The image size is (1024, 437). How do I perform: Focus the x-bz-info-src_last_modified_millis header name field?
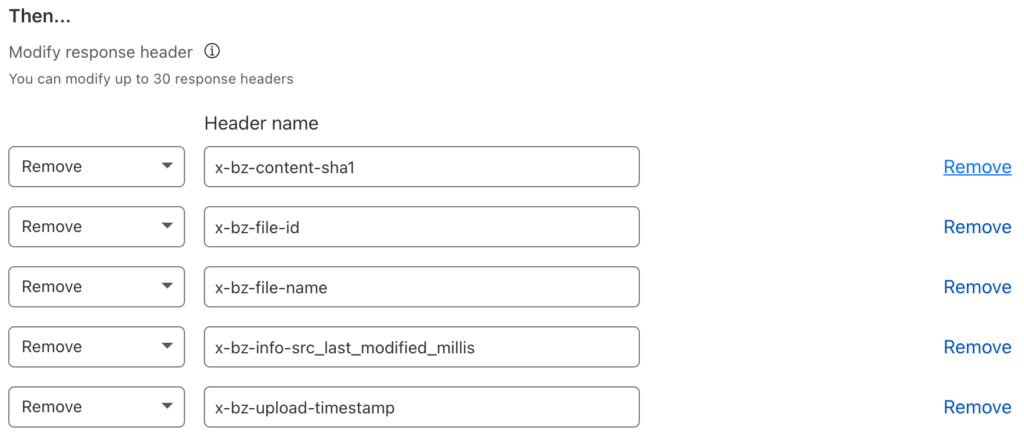click(421, 347)
